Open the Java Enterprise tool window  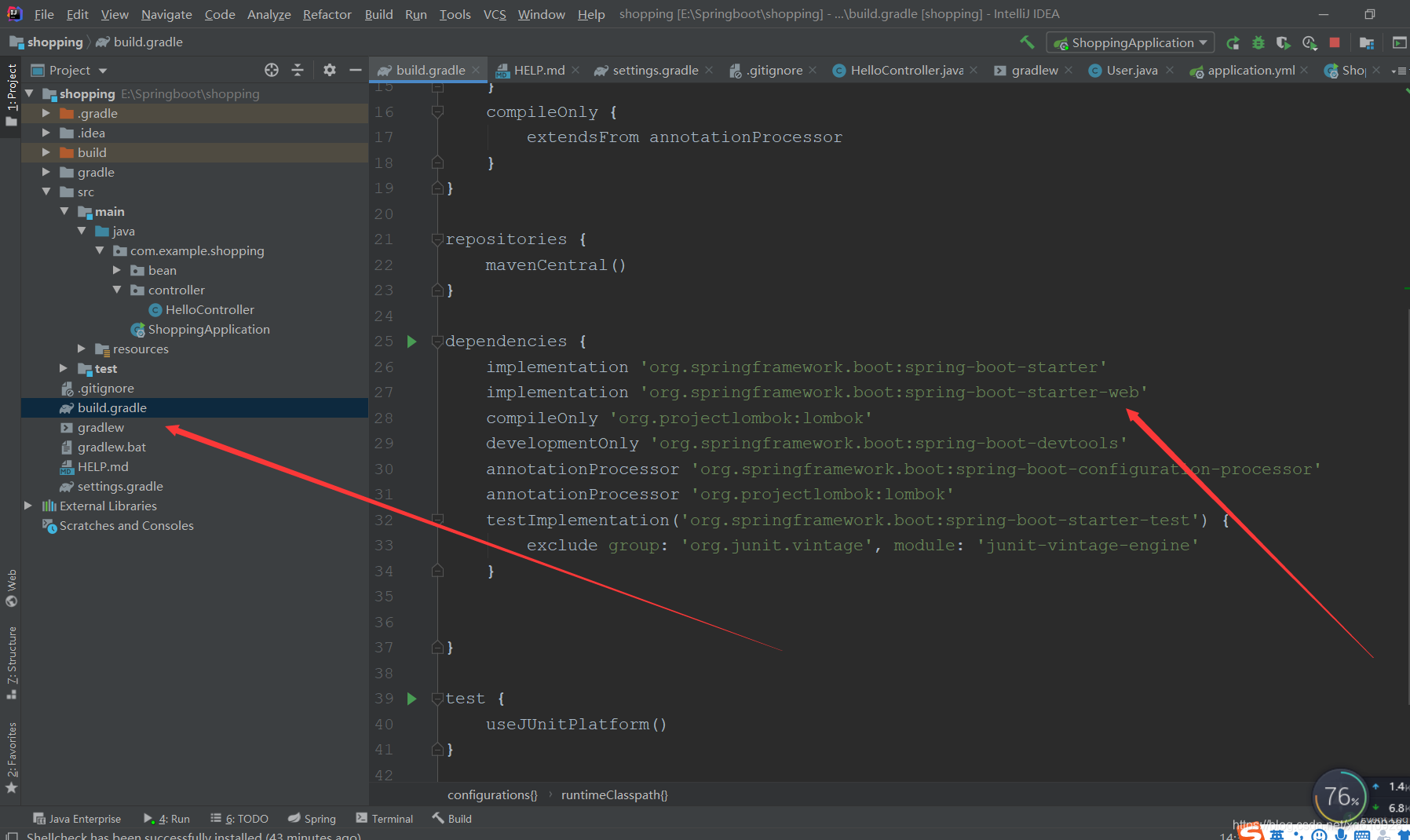coord(77,818)
